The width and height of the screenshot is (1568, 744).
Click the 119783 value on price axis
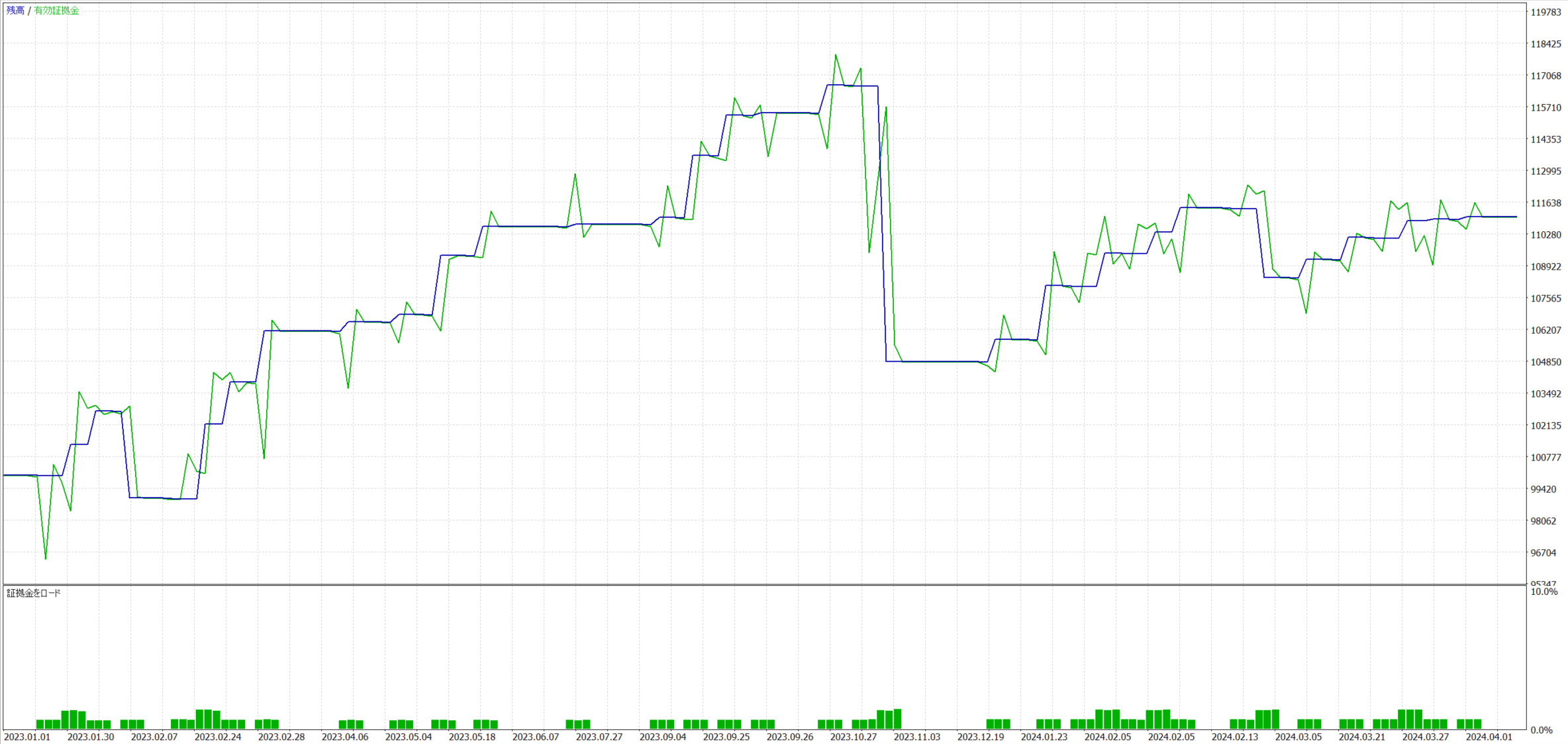(1545, 12)
